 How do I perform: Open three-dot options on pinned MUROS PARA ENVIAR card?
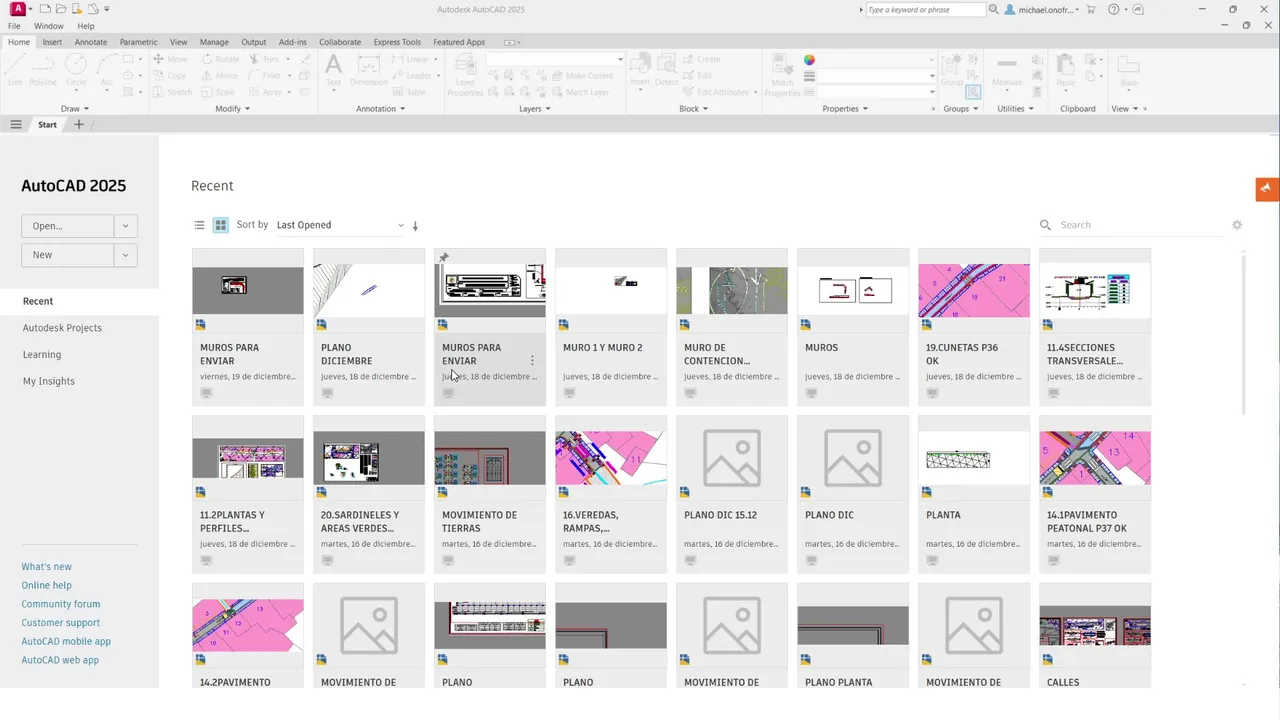[x=532, y=360]
